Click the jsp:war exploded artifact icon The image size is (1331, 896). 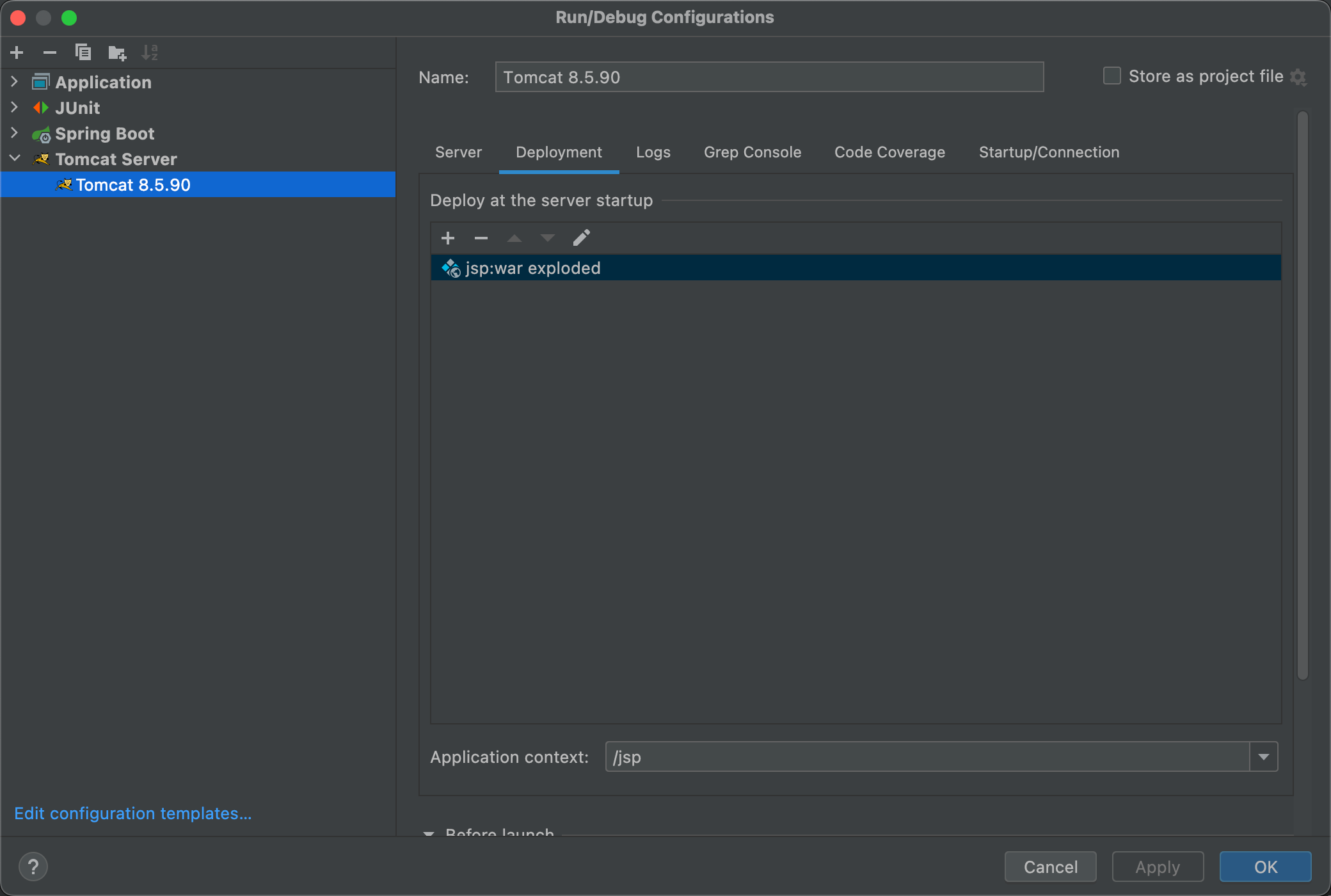pyautogui.click(x=451, y=268)
